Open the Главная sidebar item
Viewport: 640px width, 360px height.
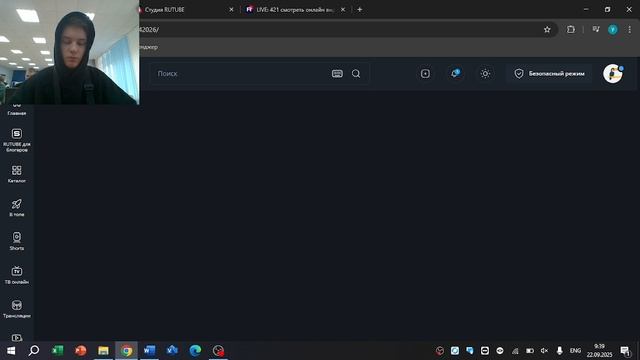click(17, 111)
